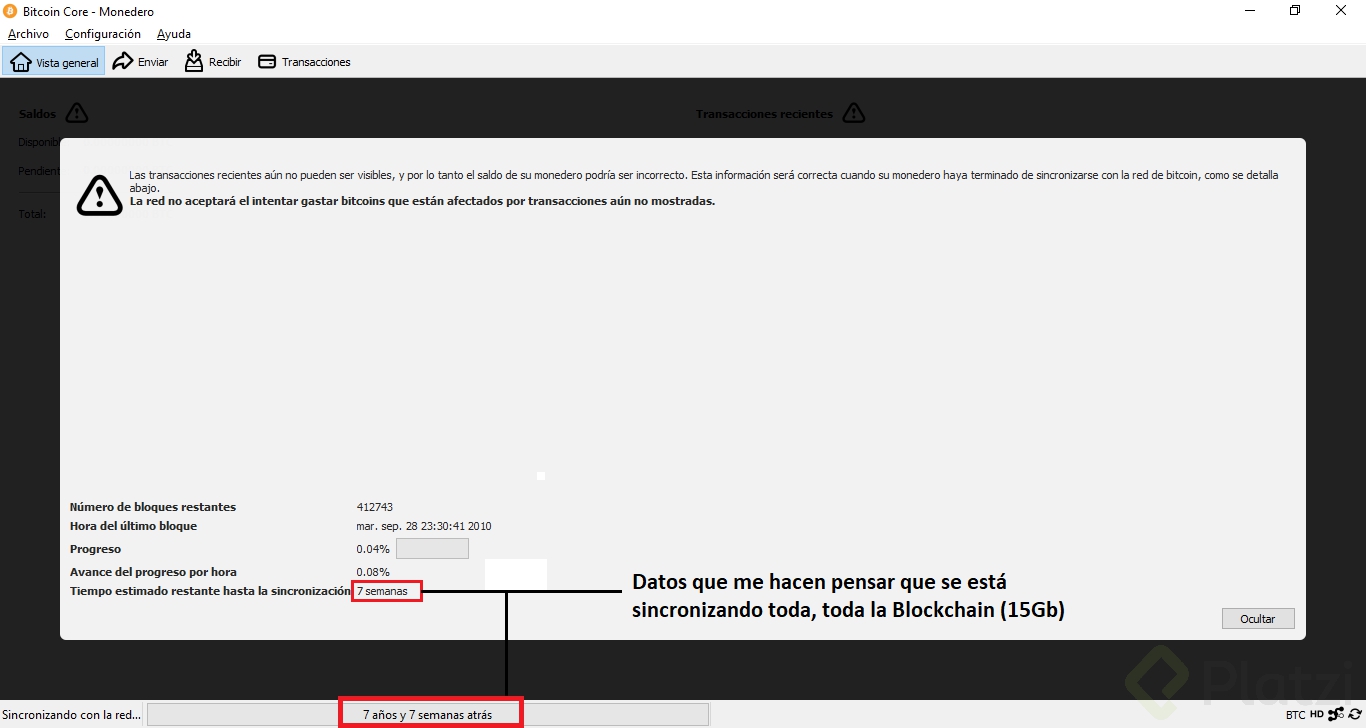Open the Ayuda menu
This screenshot has width=1366, height=728.
(x=173, y=33)
